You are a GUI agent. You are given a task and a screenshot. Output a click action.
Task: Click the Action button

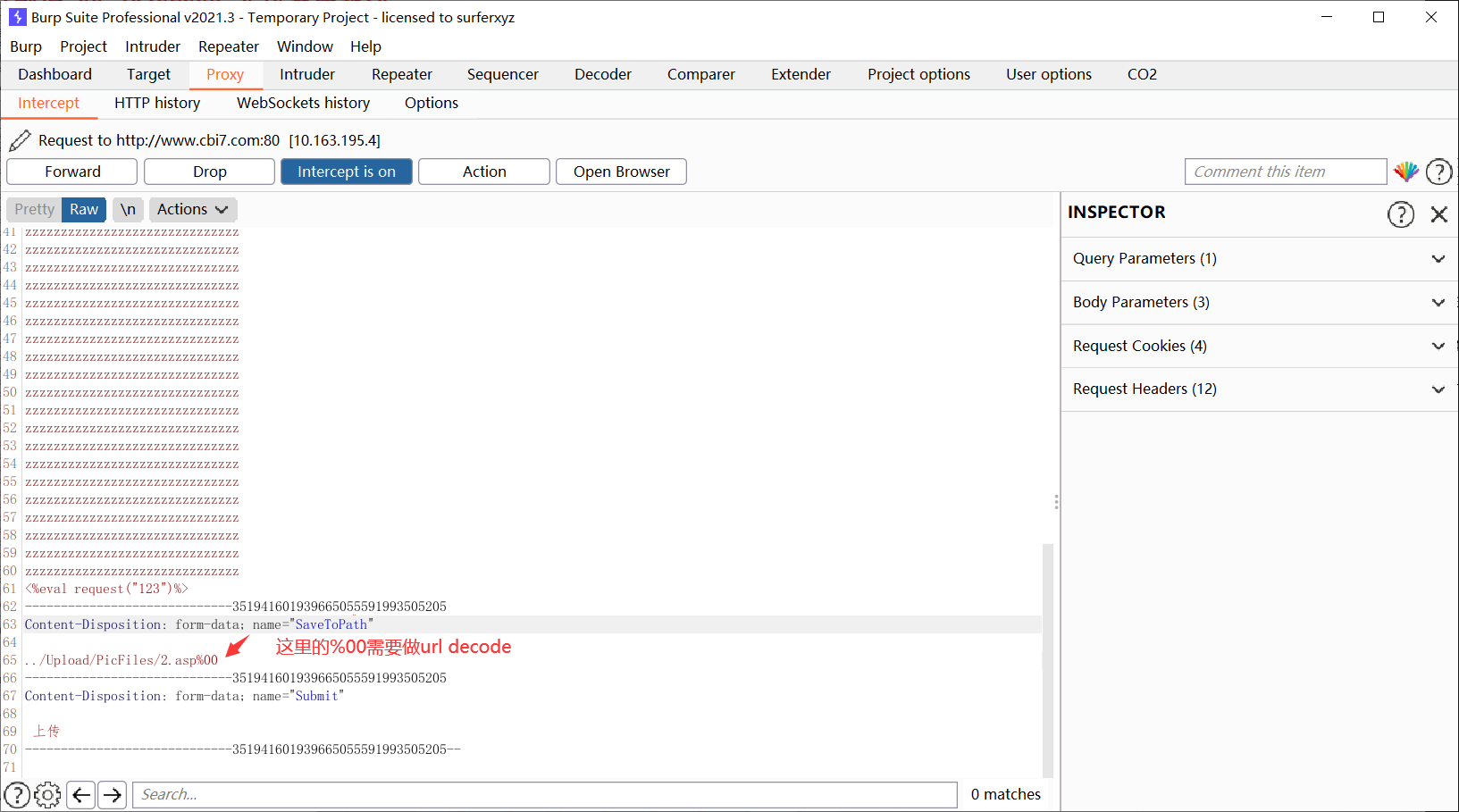(484, 172)
